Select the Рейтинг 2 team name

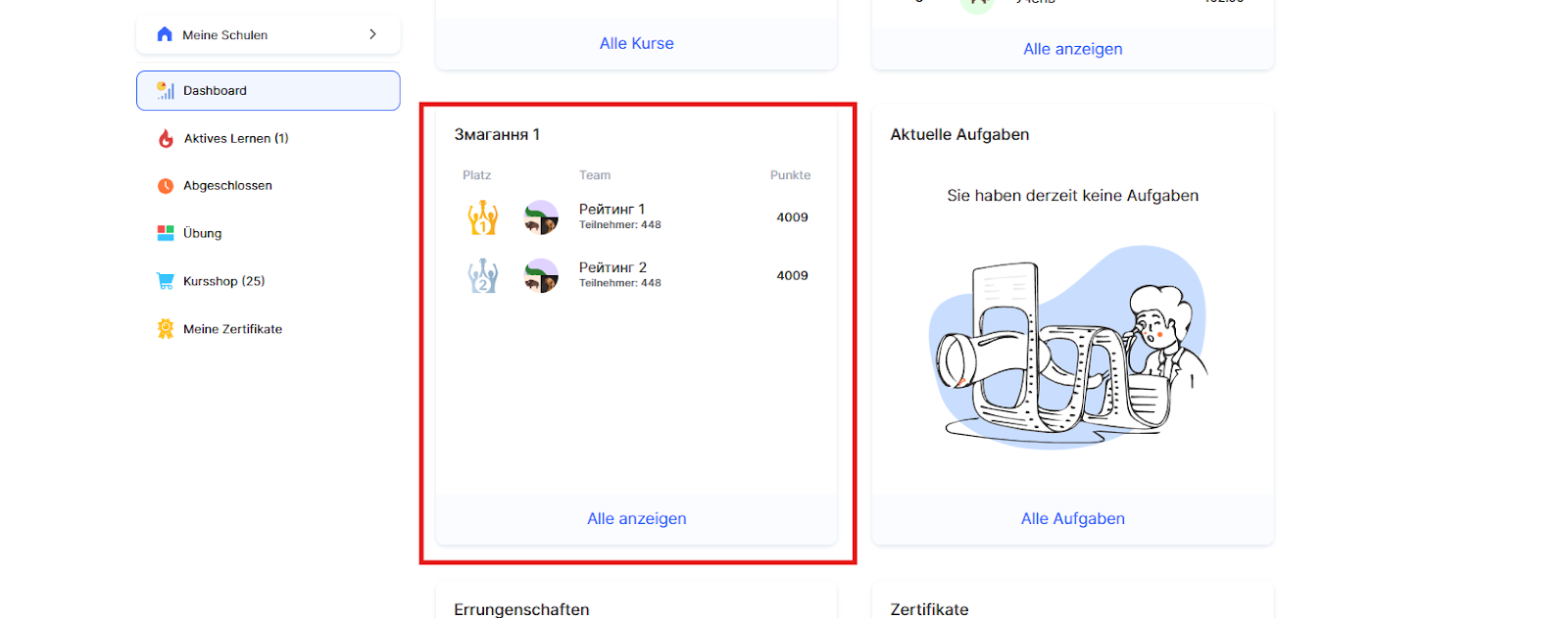click(612, 267)
